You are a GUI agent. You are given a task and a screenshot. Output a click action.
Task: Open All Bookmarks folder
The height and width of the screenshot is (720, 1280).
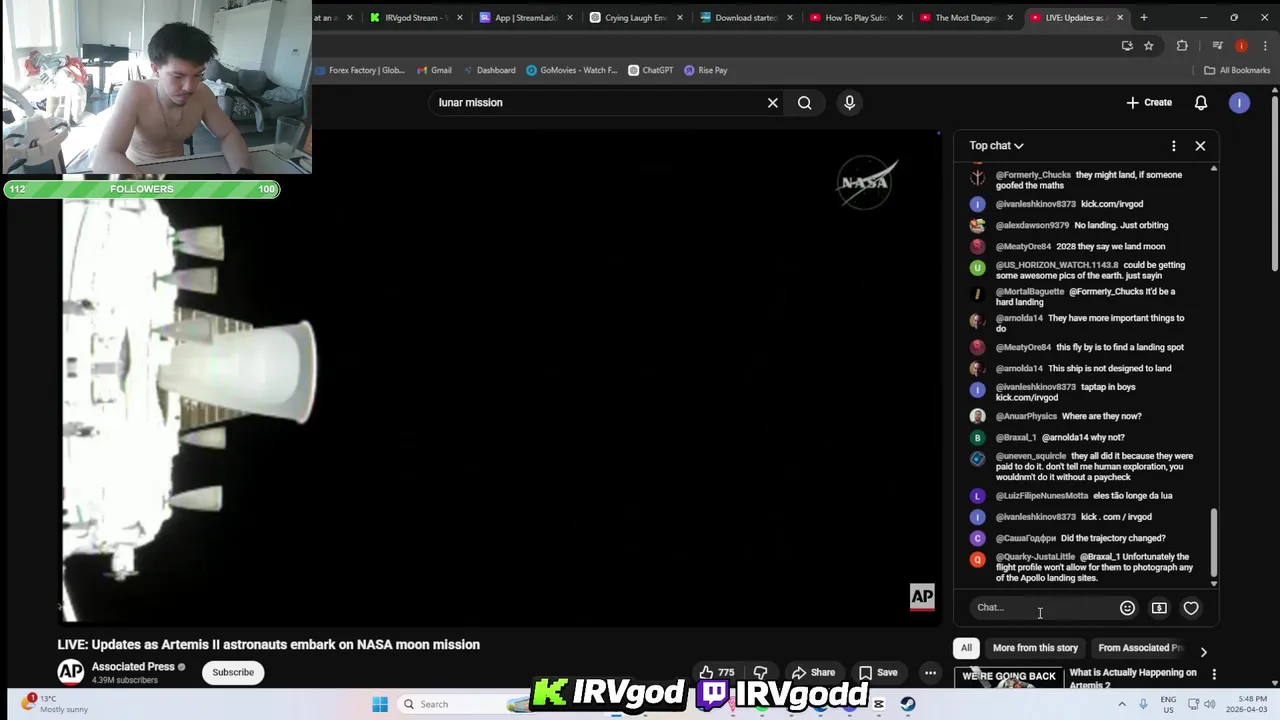click(1237, 70)
